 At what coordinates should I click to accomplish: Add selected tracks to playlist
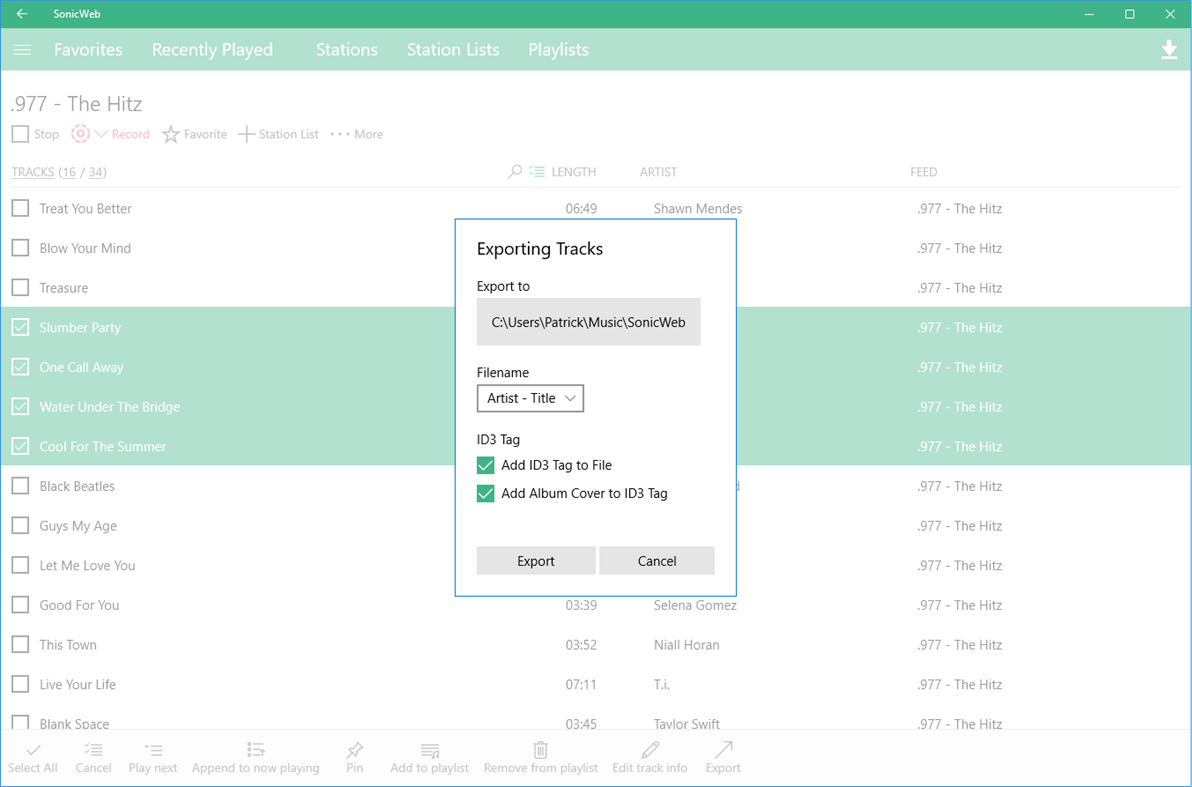click(x=430, y=758)
